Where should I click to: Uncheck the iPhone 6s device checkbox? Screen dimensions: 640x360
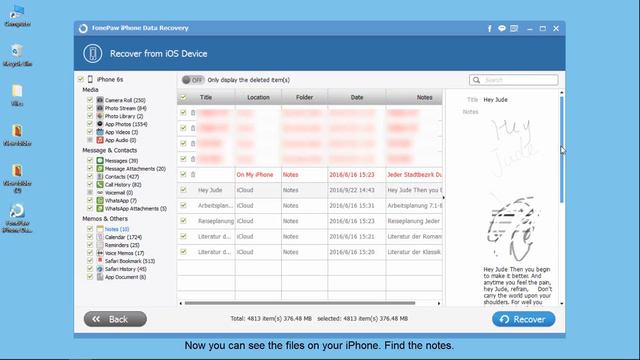point(81,79)
